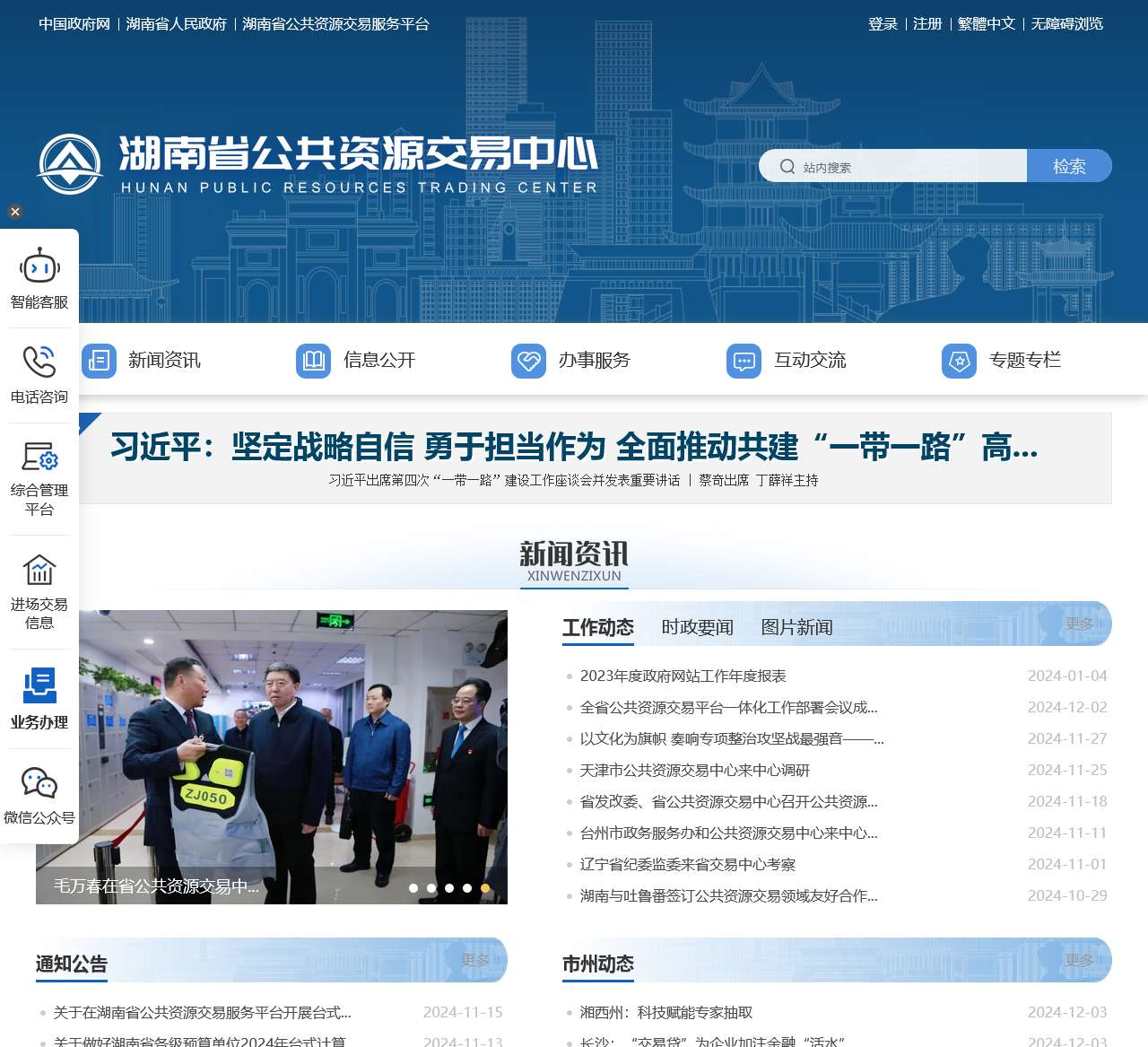This screenshot has height=1047, width=1148.
Task: Open 2023年度政府网站工作年度报表
Action: click(x=683, y=676)
